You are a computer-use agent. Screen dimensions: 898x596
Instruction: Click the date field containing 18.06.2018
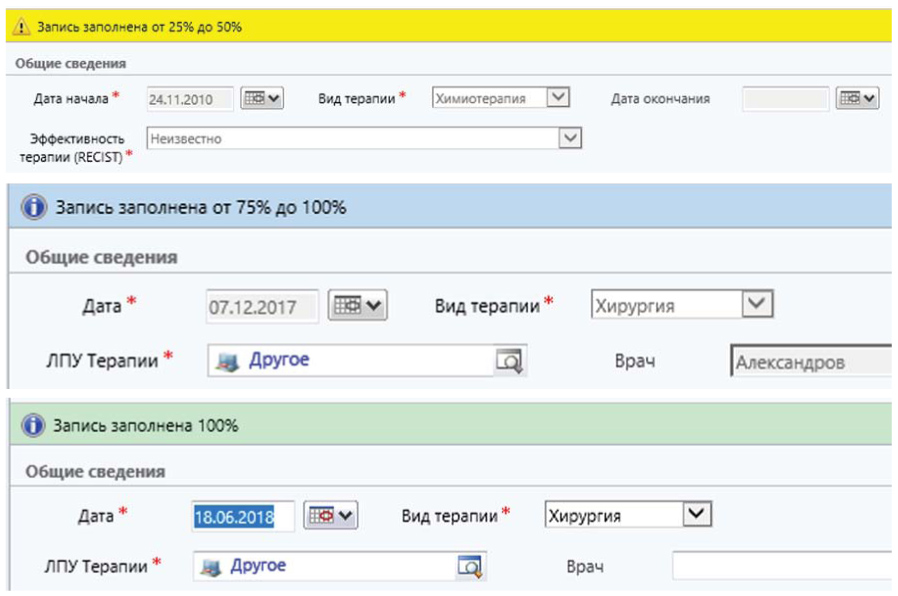[x=243, y=516]
